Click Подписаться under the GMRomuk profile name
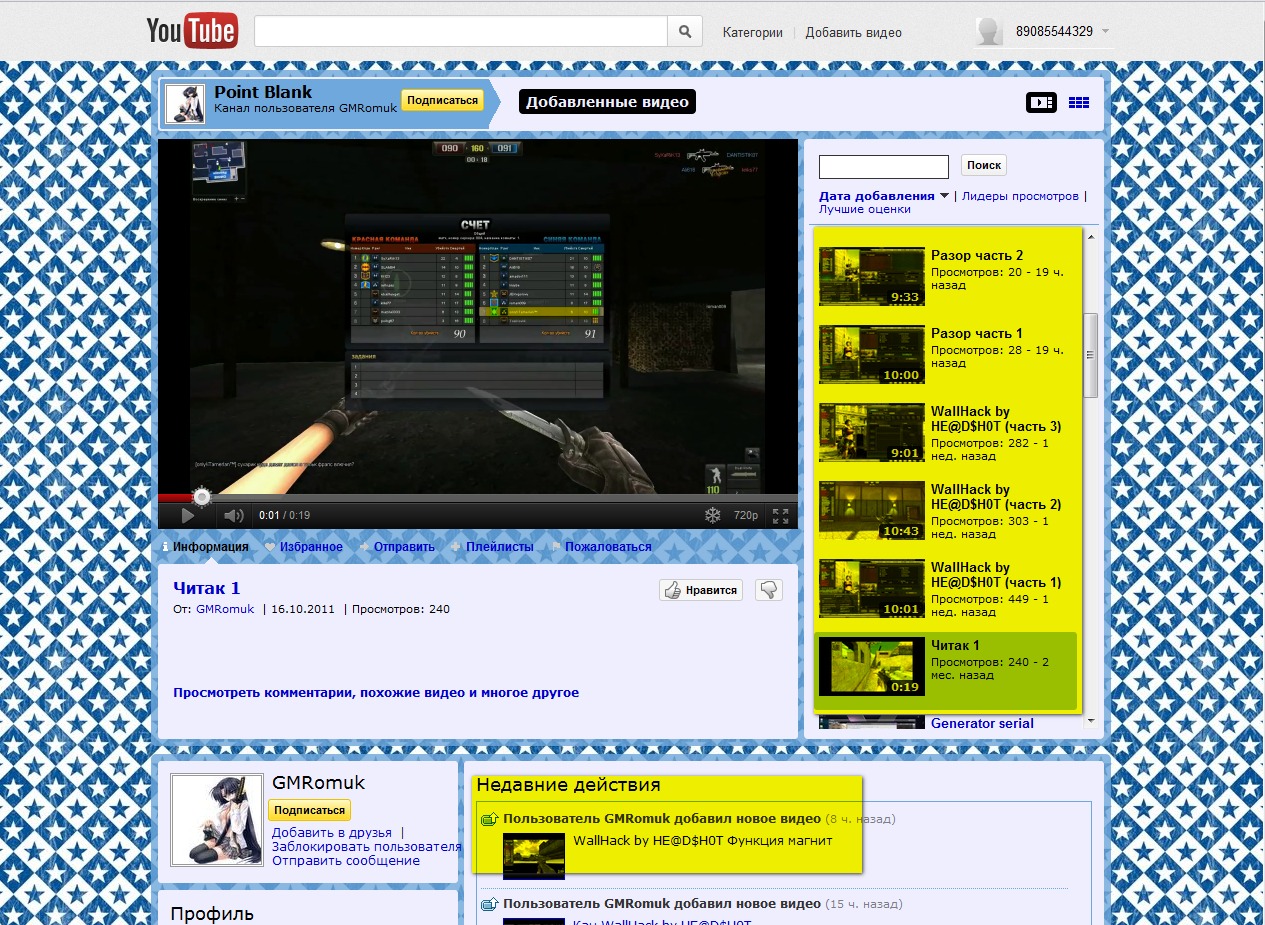Image resolution: width=1265 pixels, height=925 pixels. pos(309,810)
